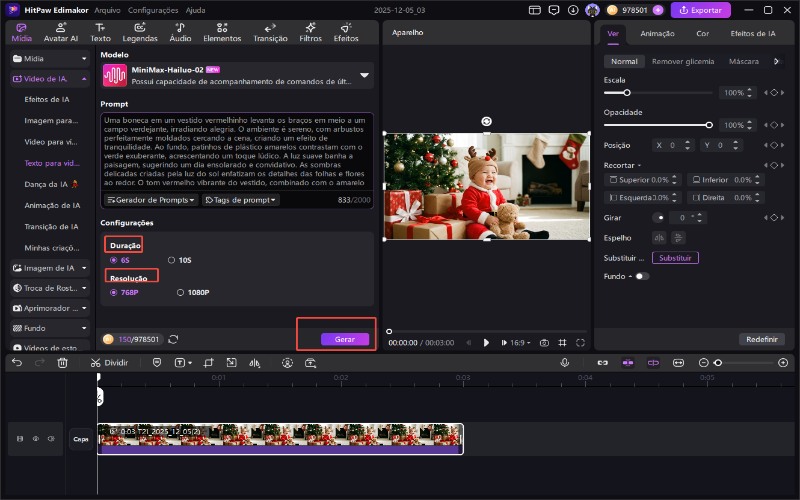Image resolution: width=800 pixels, height=500 pixels.
Task: Click the prompt text area
Action: pyautogui.click(x=237, y=151)
